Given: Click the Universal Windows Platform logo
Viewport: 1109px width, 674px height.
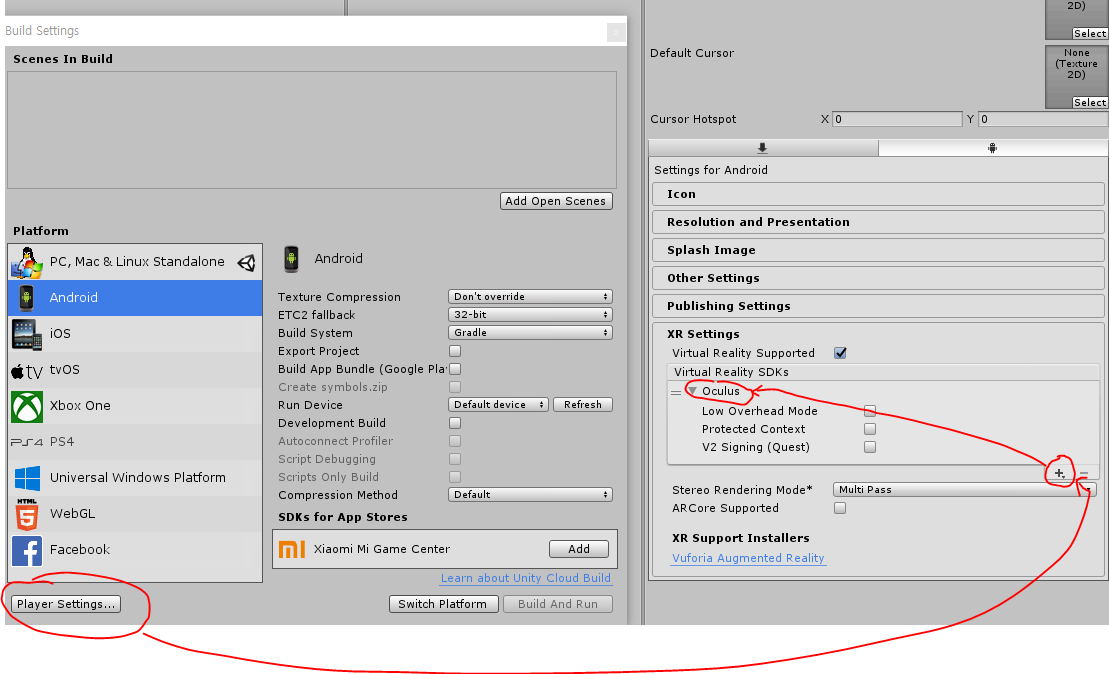Looking at the screenshot, I should click(27, 478).
